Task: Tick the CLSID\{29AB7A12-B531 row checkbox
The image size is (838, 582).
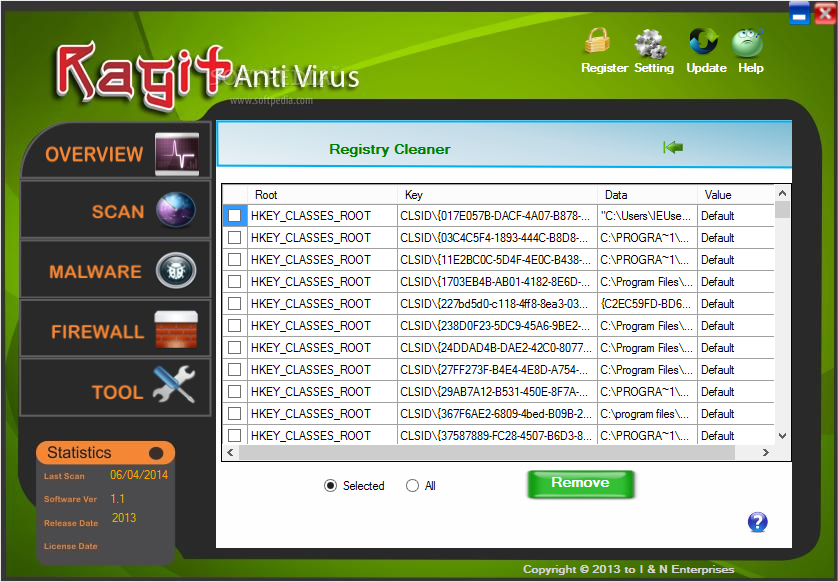Action: (235, 391)
